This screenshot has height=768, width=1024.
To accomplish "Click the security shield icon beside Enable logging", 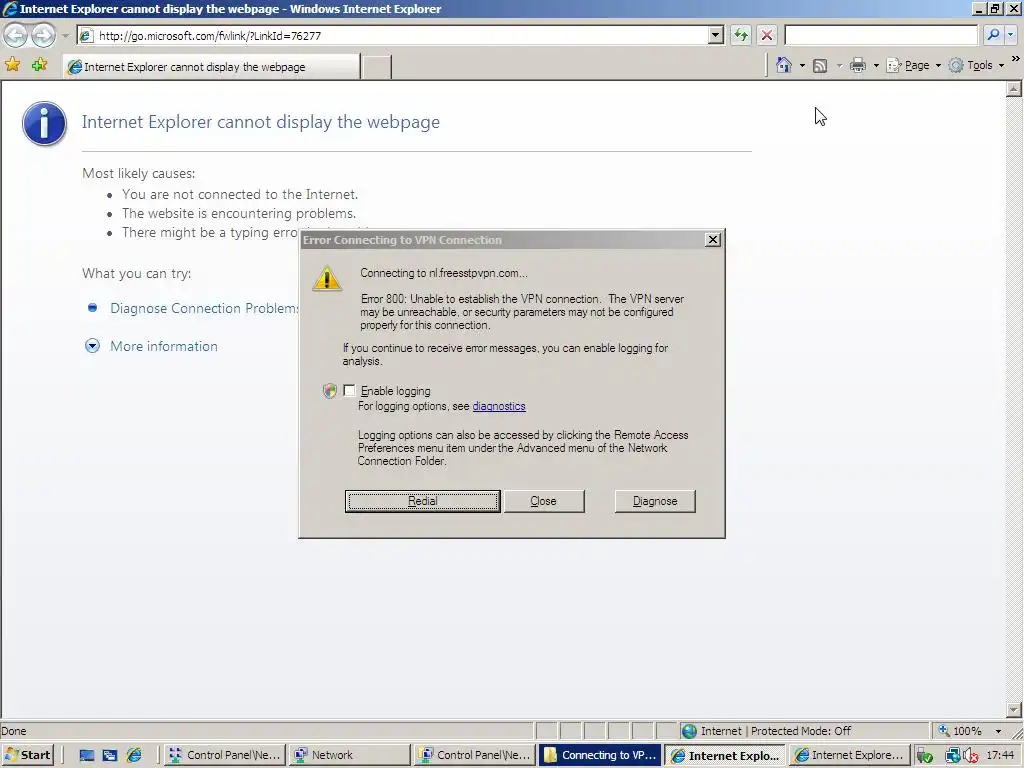I will pos(330,391).
